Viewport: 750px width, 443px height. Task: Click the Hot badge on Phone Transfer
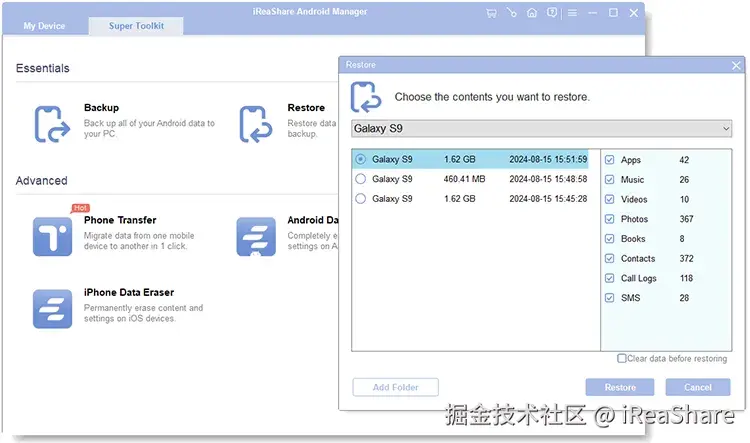pos(80,208)
